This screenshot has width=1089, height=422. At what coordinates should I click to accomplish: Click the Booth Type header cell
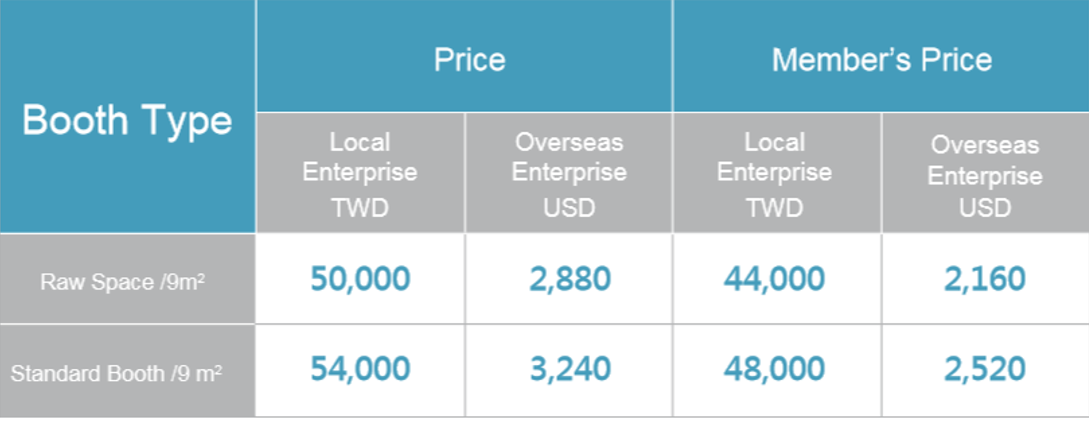(x=127, y=116)
